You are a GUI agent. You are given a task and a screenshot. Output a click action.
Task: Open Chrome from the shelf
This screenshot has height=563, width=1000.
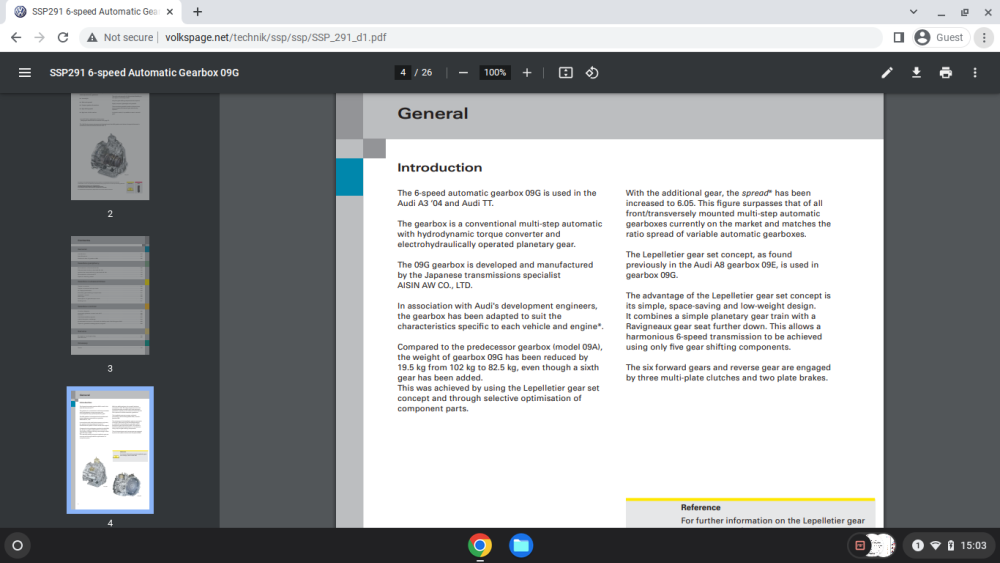pyautogui.click(x=480, y=545)
